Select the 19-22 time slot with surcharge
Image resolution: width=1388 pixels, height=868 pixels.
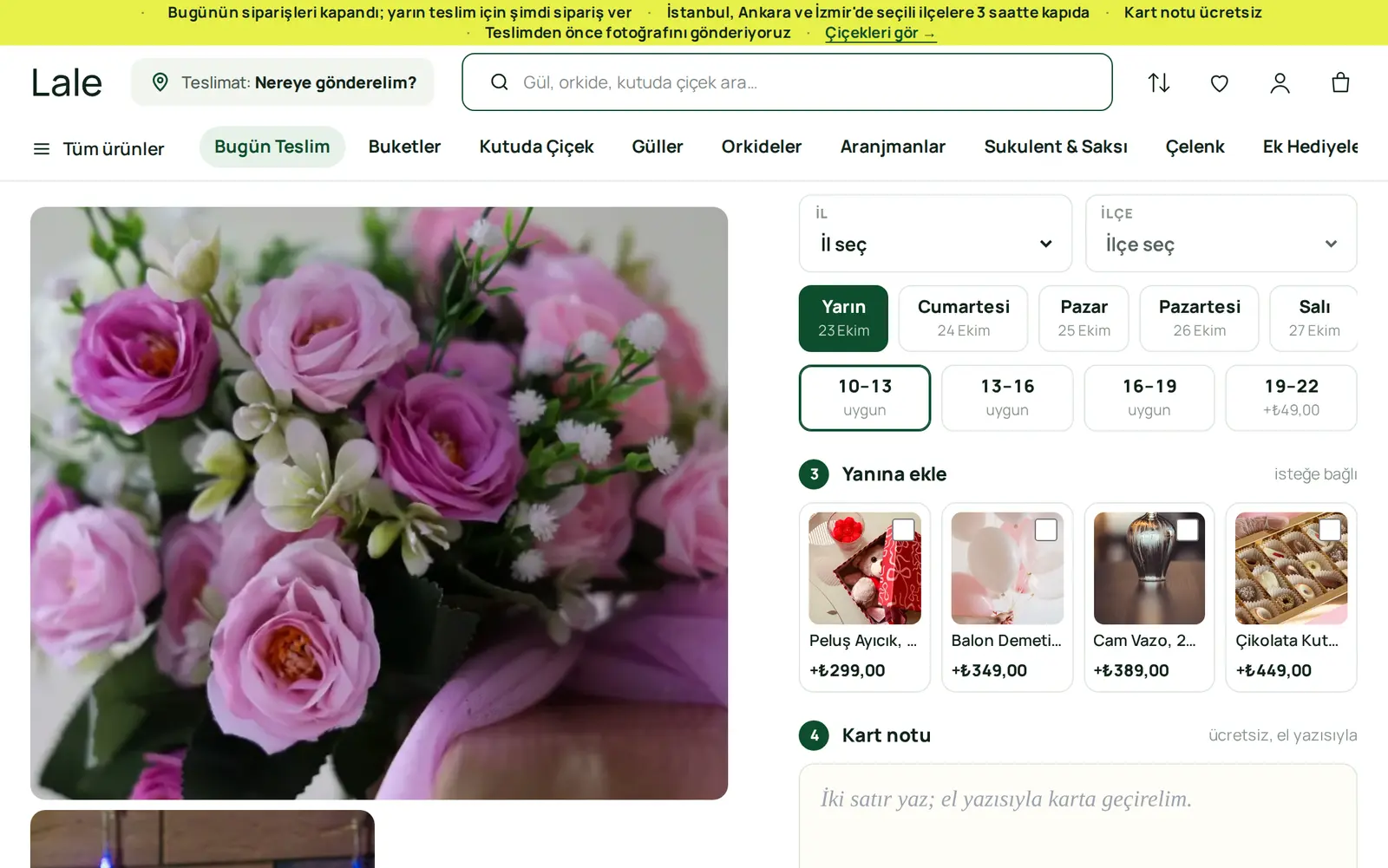(x=1292, y=397)
